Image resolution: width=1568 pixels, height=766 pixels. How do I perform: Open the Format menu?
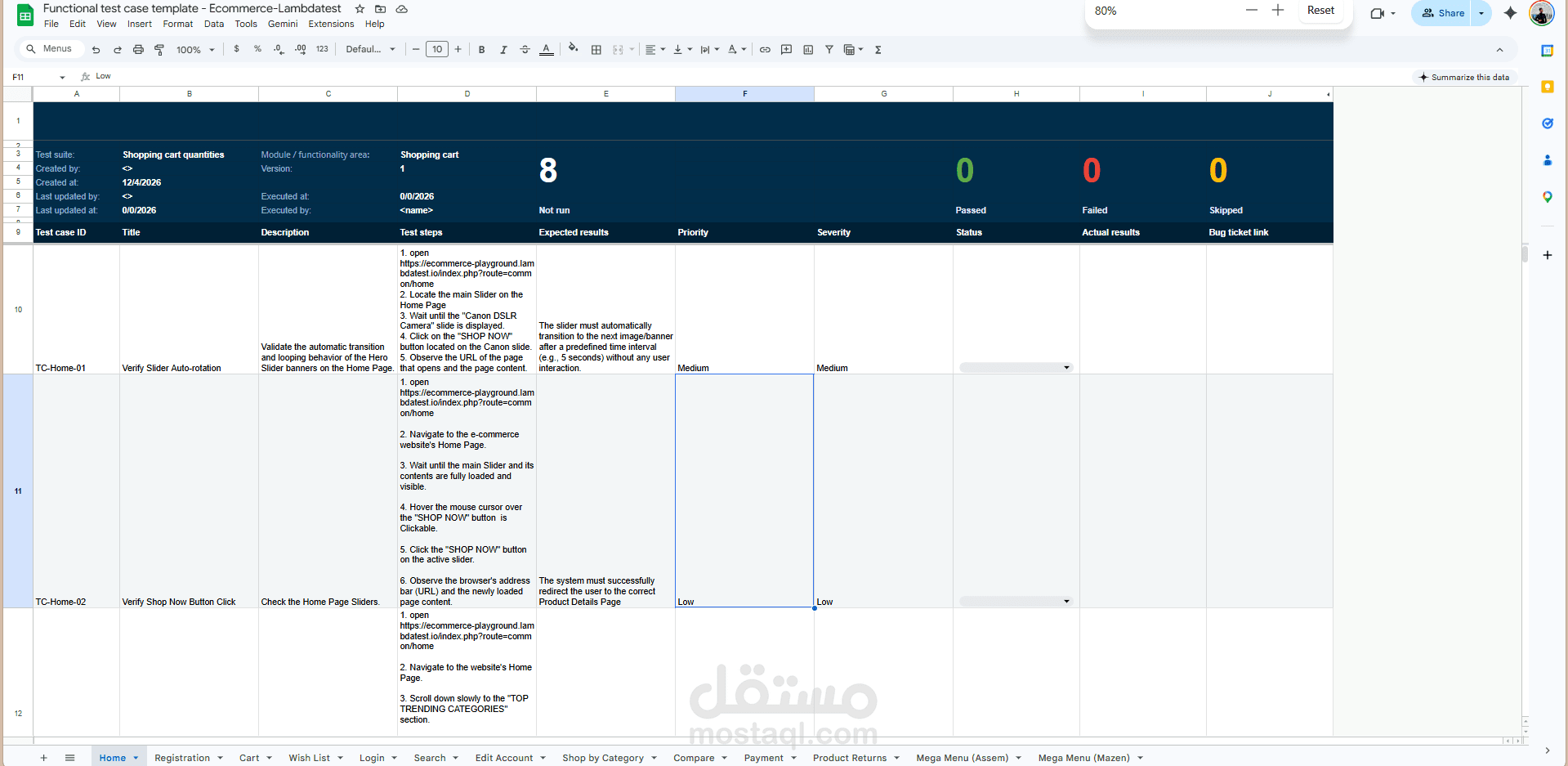pyautogui.click(x=178, y=25)
